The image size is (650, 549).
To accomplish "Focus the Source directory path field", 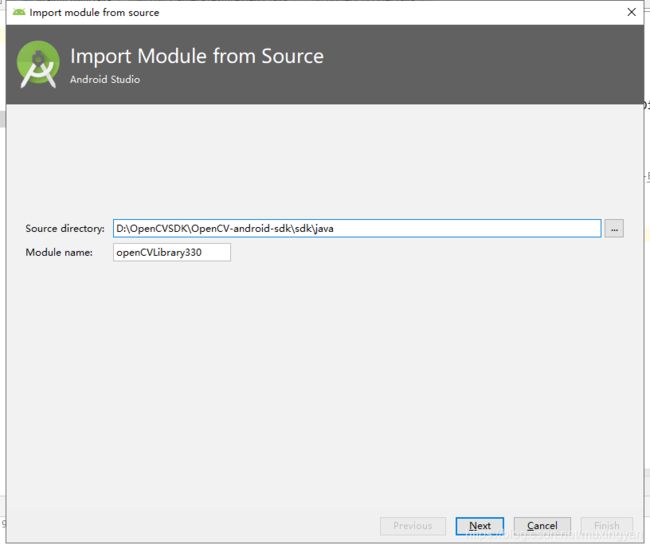I will coord(357,228).
